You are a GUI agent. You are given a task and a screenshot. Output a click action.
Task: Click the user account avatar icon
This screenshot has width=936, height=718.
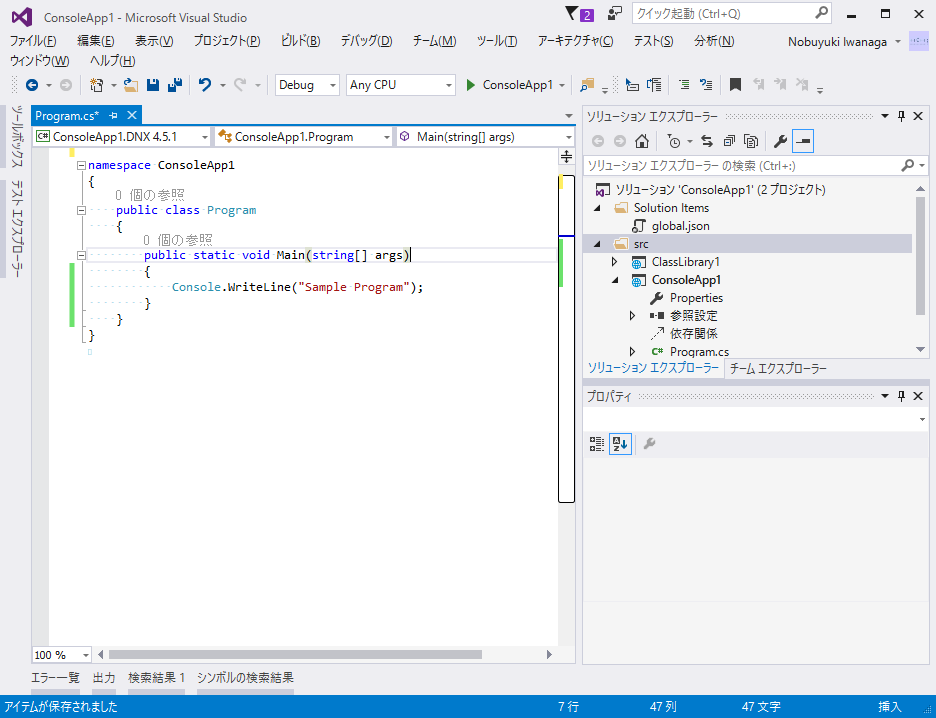coord(919,42)
